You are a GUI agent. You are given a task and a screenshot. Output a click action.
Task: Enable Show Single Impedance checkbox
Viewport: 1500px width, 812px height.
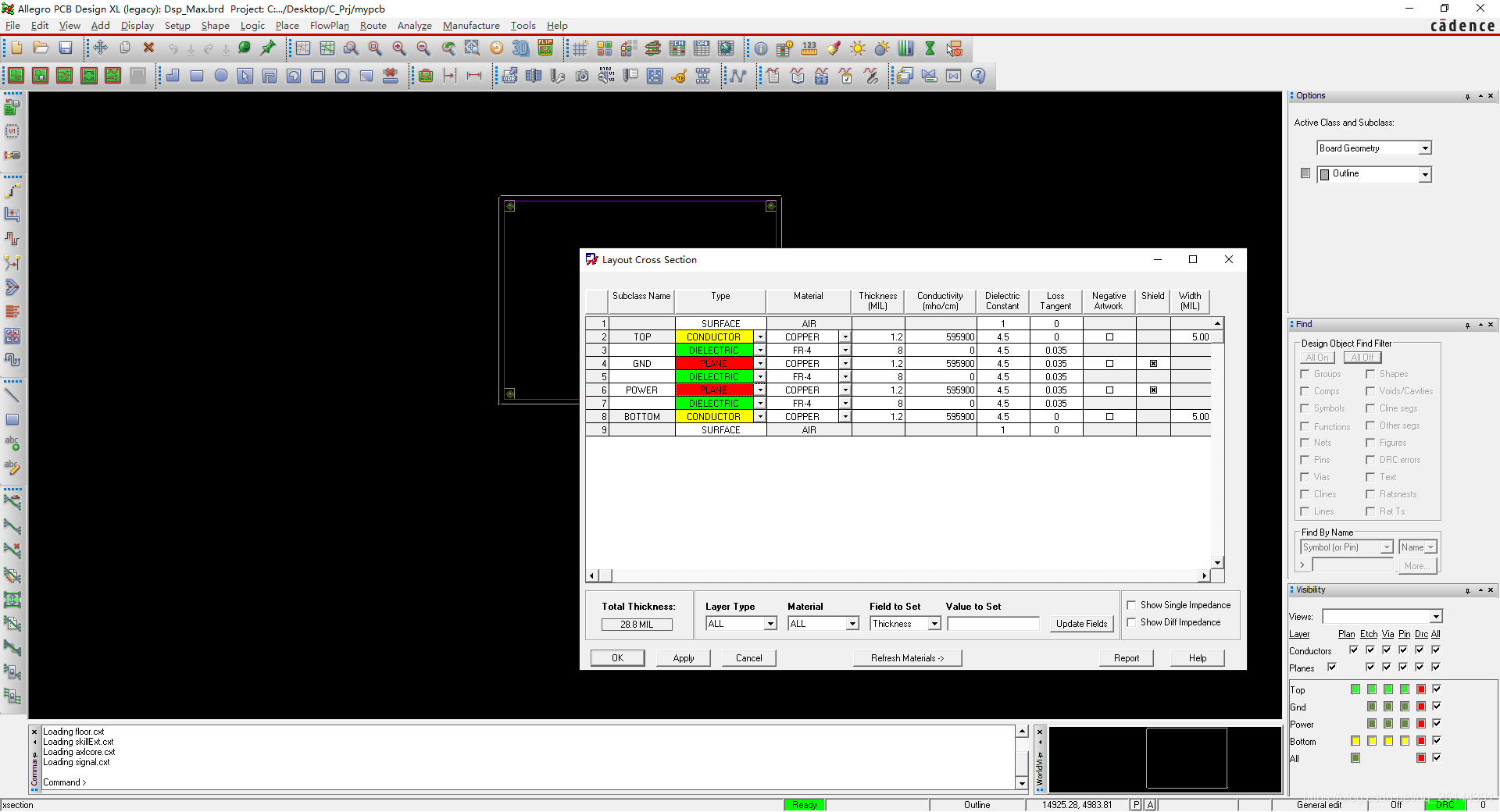pos(1131,605)
